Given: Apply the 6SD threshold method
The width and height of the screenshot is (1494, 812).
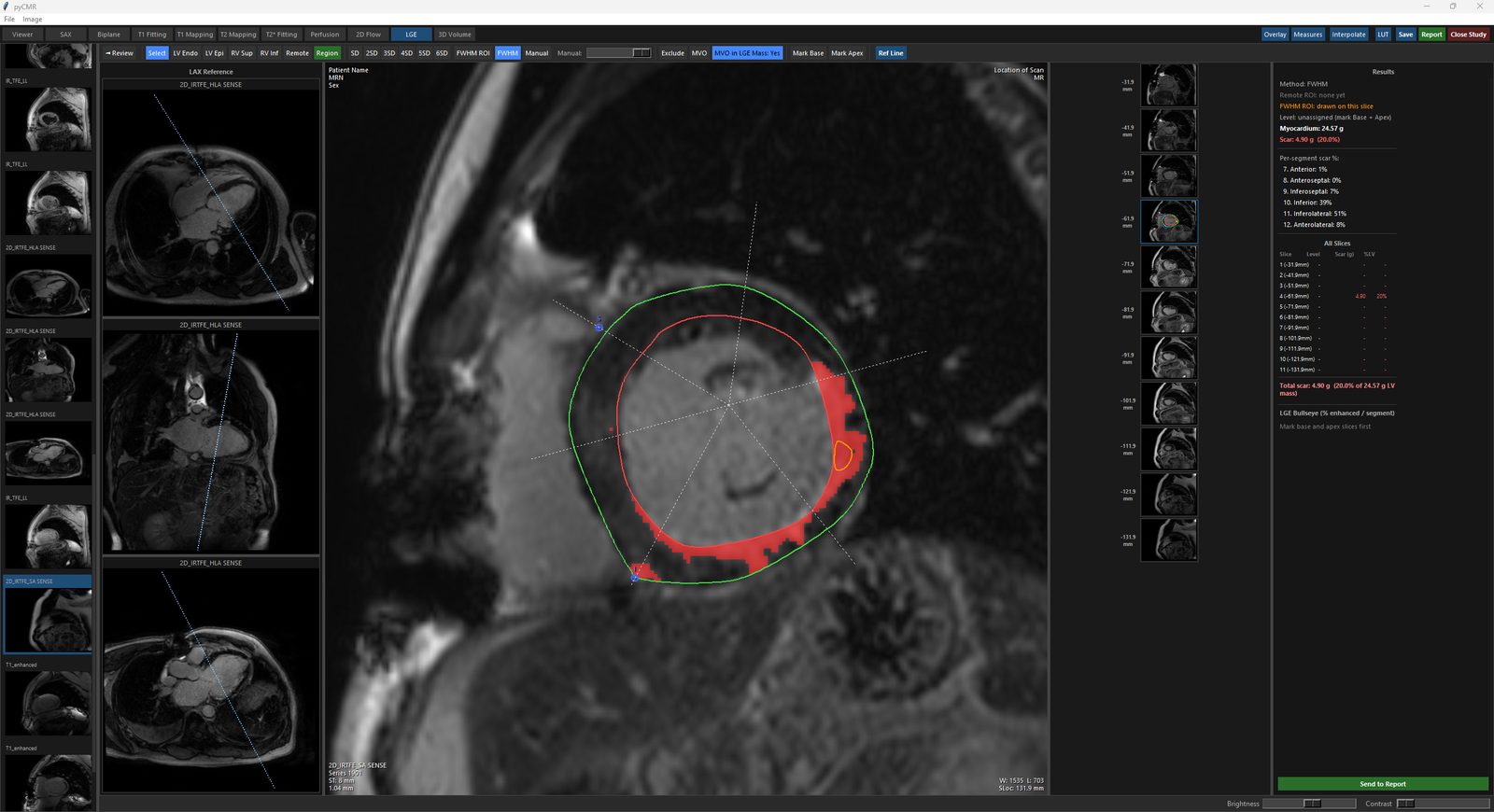Looking at the screenshot, I should coord(442,53).
